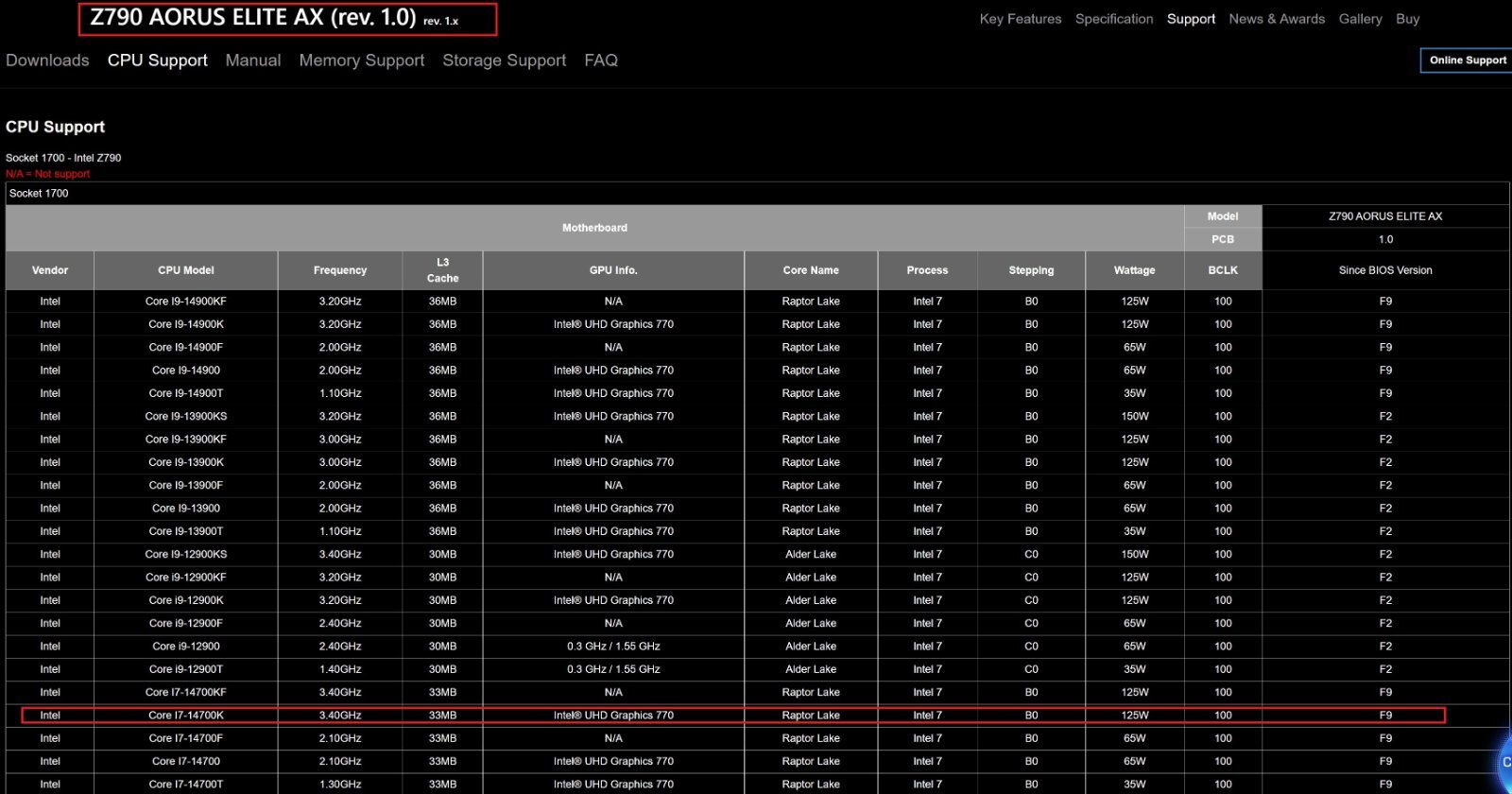This screenshot has height=794, width=1512.
Task: Open the FAQ tab
Action: pyautogui.click(x=601, y=60)
